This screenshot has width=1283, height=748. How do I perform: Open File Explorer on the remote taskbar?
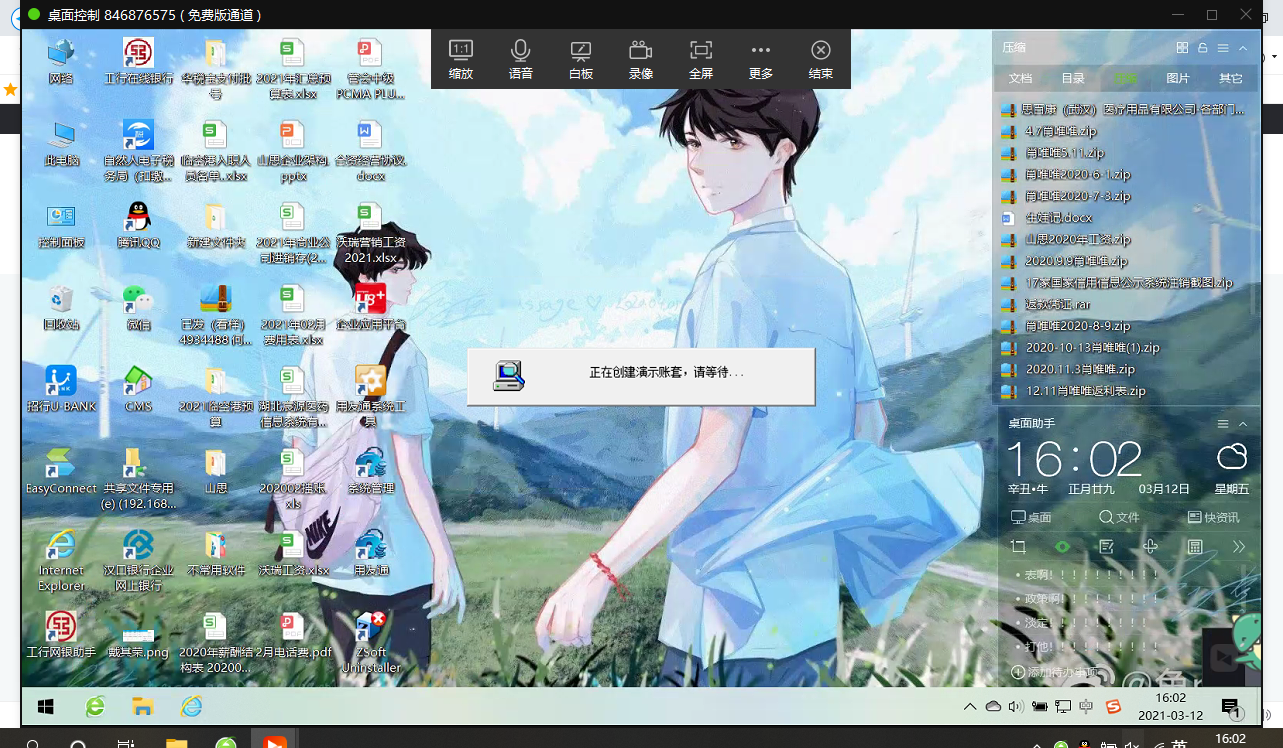click(x=141, y=707)
